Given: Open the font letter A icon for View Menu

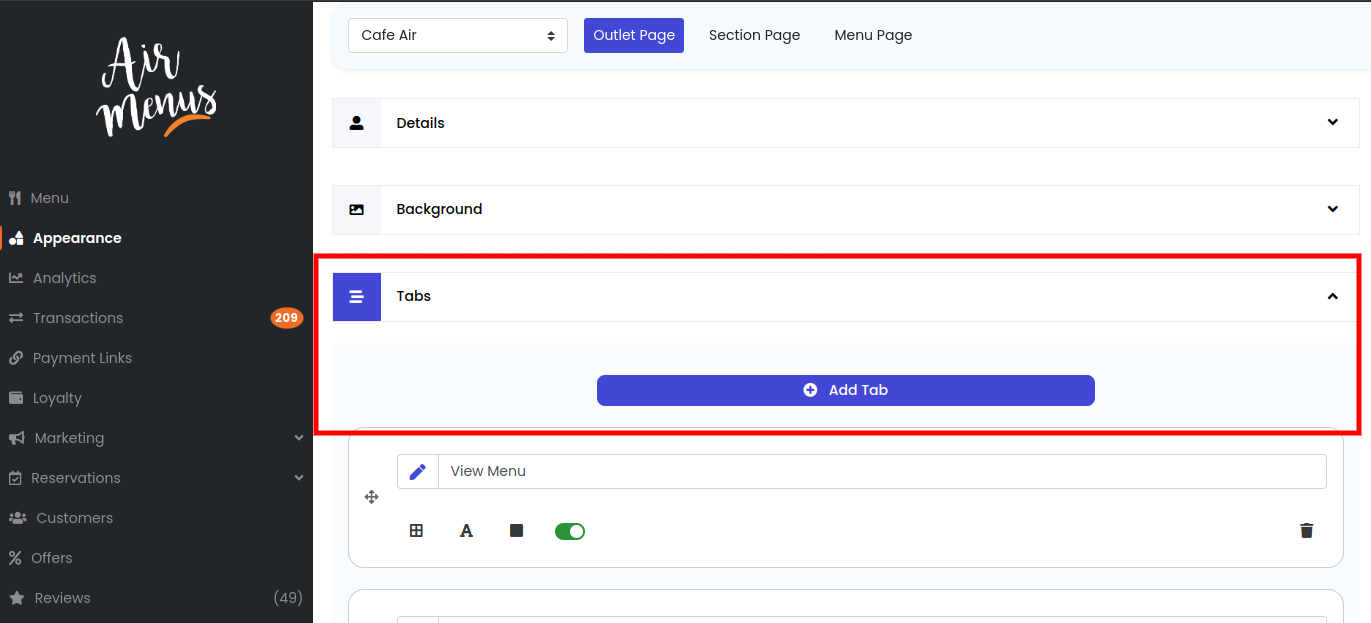Looking at the screenshot, I should tap(466, 531).
